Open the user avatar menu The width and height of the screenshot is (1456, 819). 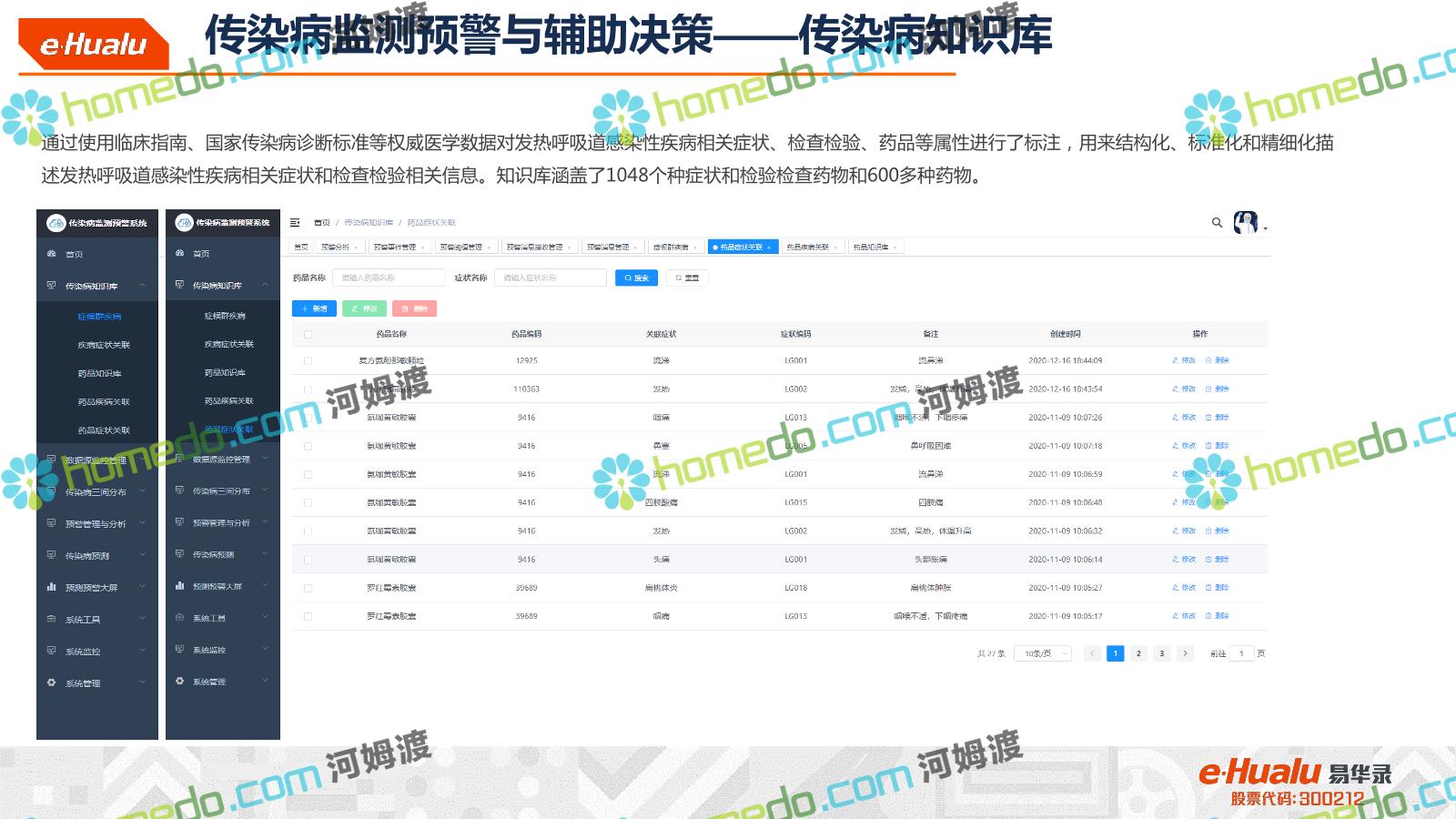pos(1246,222)
